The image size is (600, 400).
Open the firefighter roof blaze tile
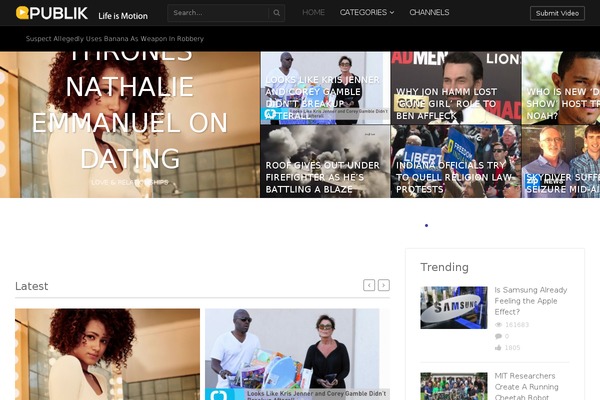pos(325,162)
